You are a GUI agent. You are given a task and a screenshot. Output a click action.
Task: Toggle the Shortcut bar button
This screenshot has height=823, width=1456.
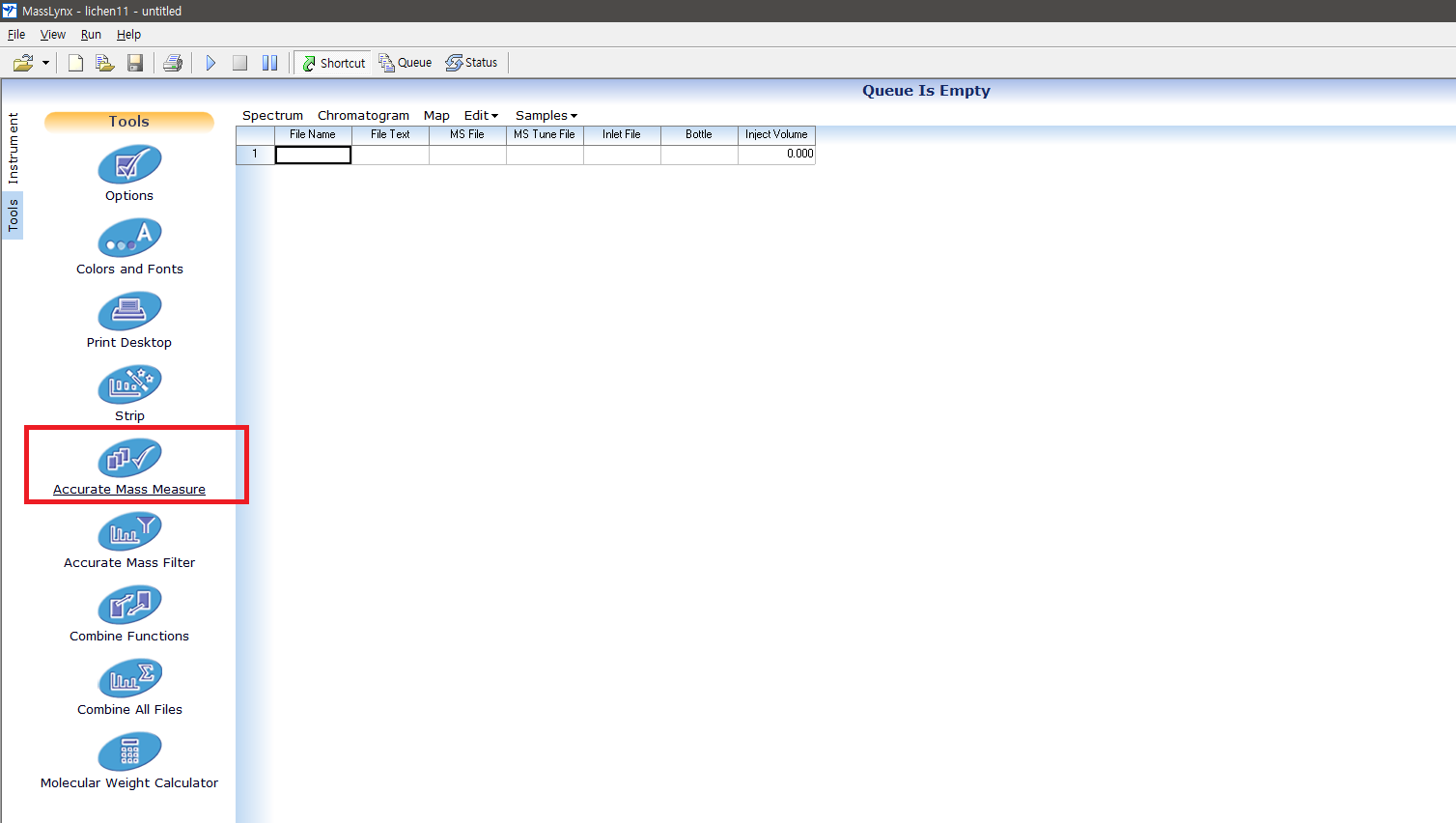tap(334, 63)
